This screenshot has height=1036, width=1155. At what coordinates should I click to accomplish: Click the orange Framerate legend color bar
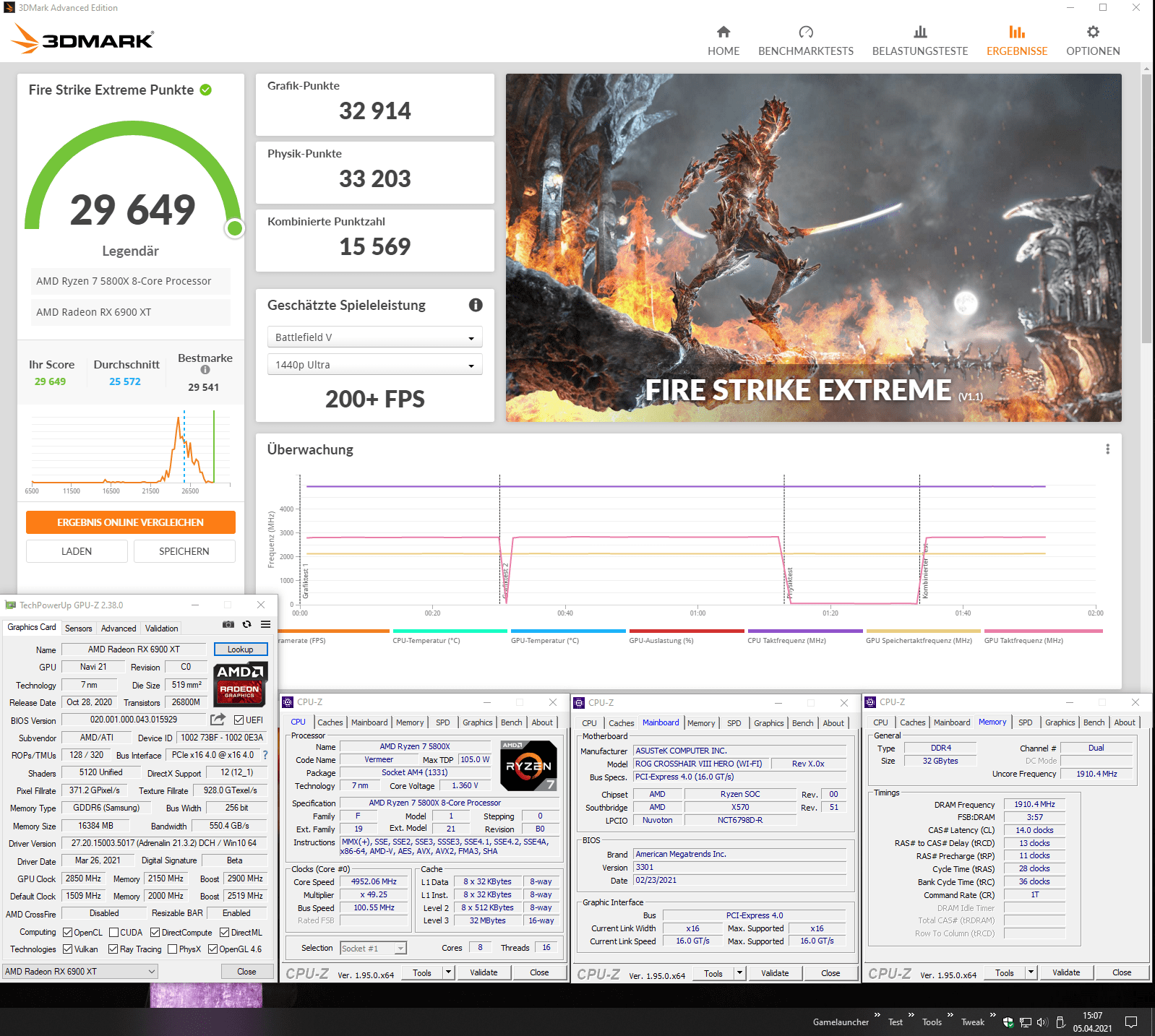pyautogui.click(x=335, y=631)
